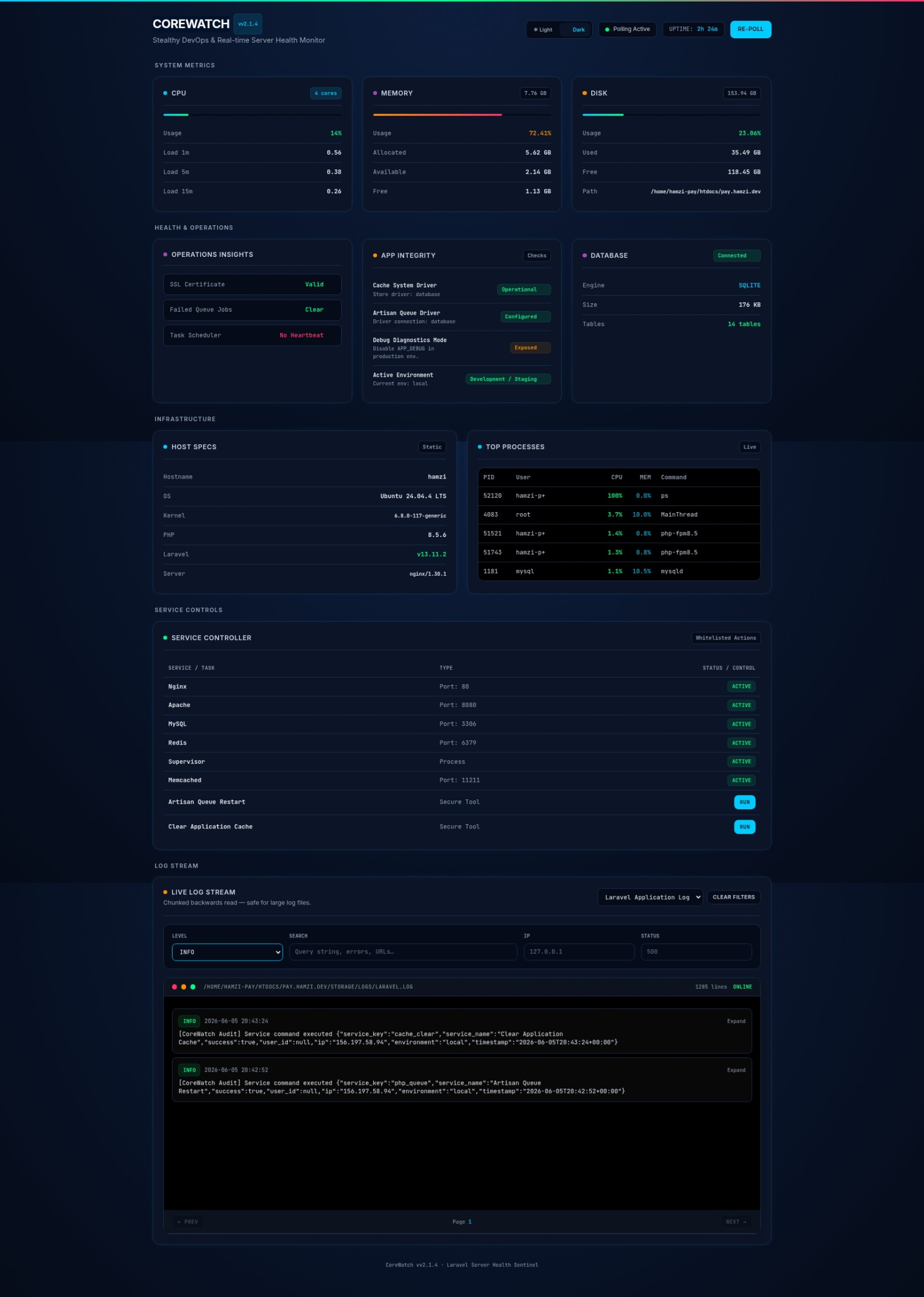Viewport: 924px width, 1297px height.
Task: Go to the PREV log page
Action: click(x=187, y=1222)
